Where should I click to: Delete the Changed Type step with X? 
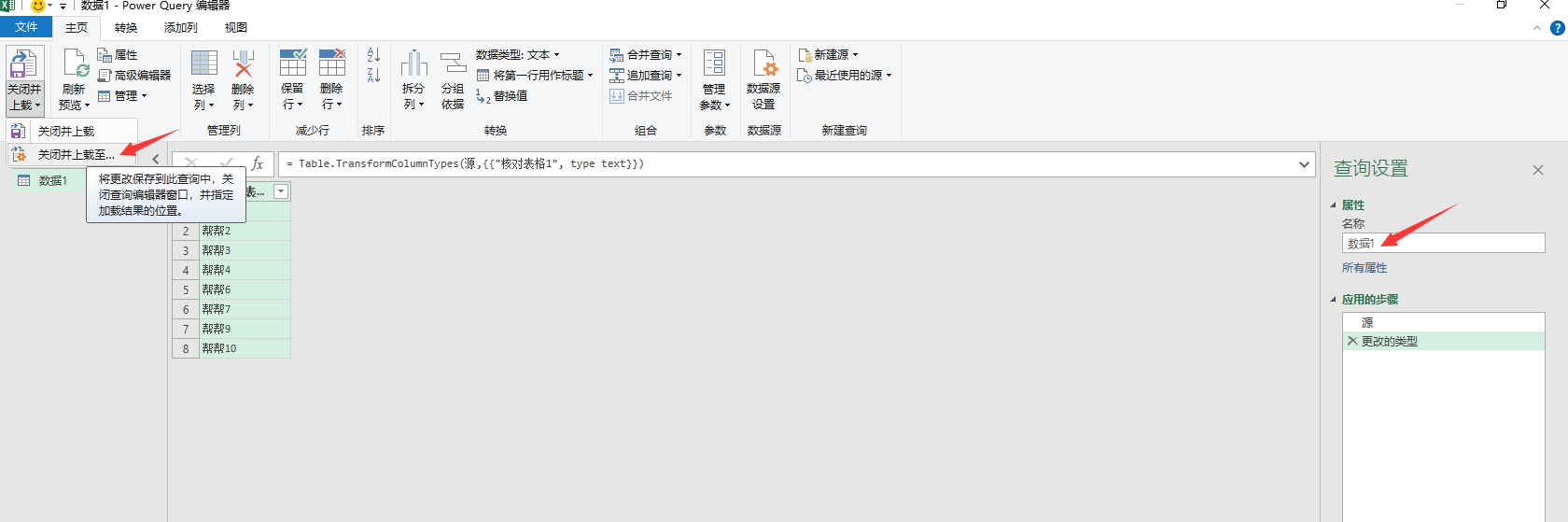pyautogui.click(x=1352, y=342)
